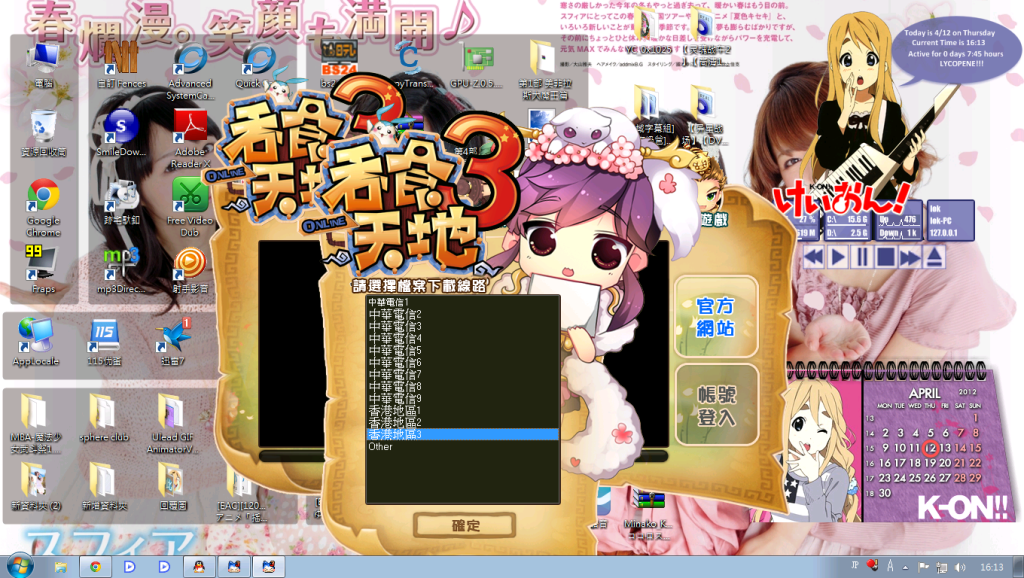Launch Google Chrome from the desktop shortcut
1024x578 pixels.
(44, 208)
